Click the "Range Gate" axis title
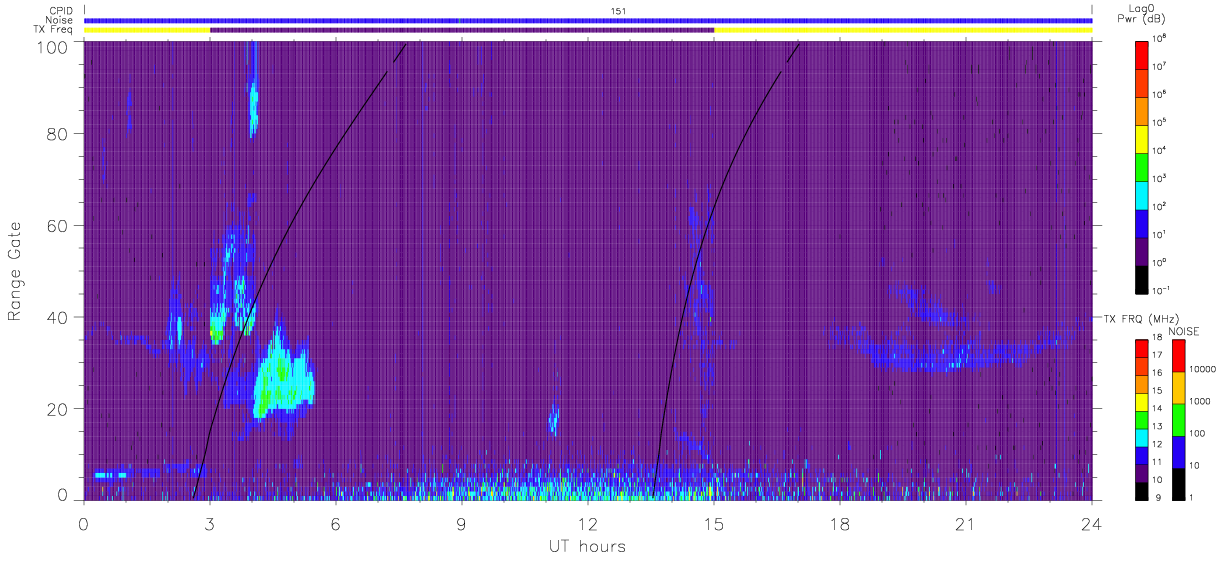This screenshot has height=567, width=1228. (15, 270)
